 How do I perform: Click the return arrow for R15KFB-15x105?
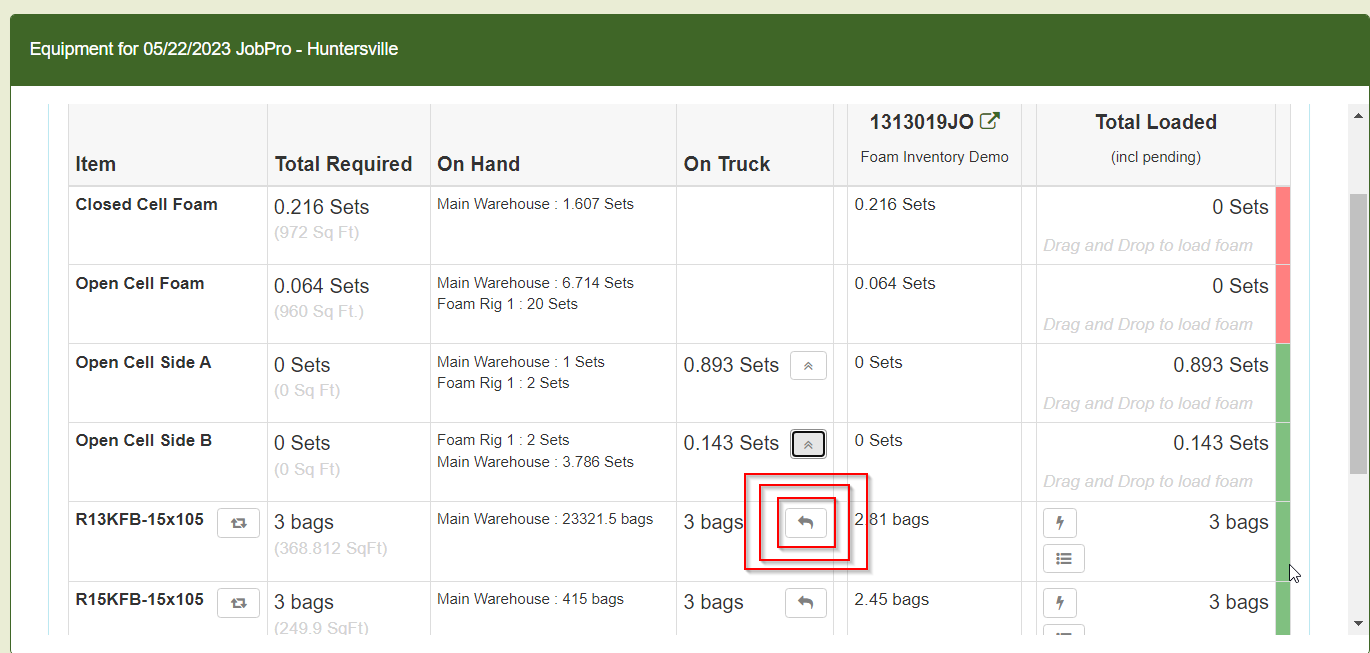click(805, 603)
